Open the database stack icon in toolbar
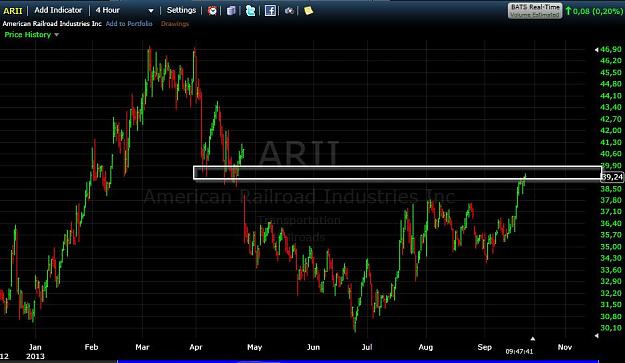Viewport: 625px width, 363px height. pos(231,11)
